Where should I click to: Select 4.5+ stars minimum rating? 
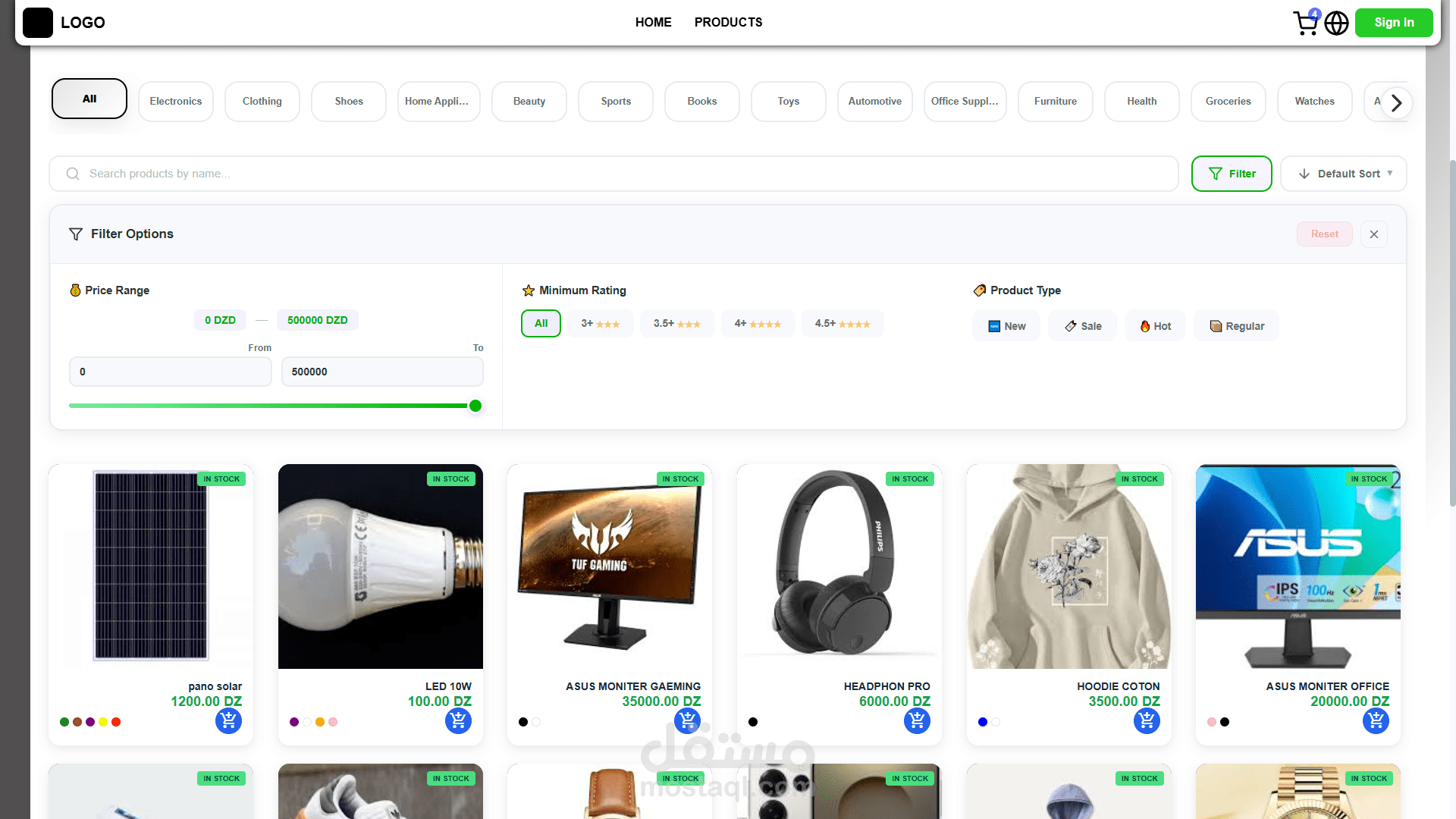pos(843,323)
